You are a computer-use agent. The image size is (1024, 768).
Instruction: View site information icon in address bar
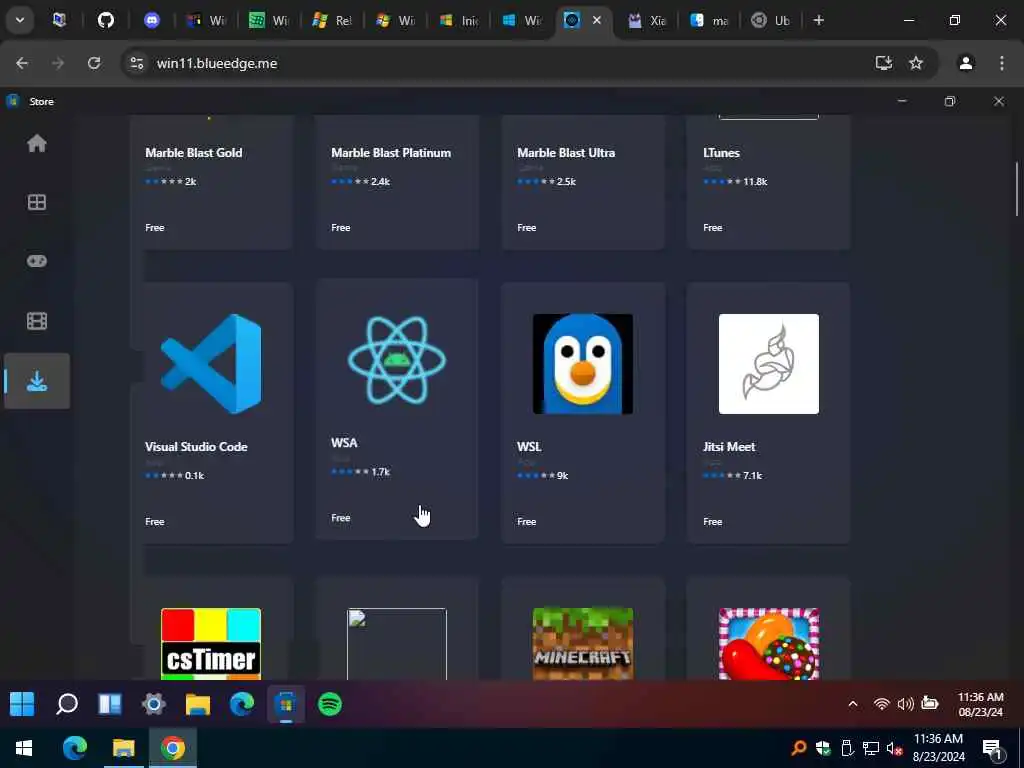point(136,63)
